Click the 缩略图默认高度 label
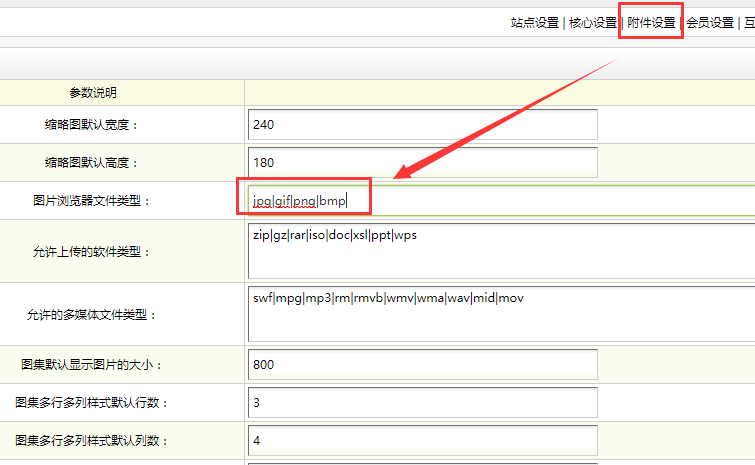 pyautogui.click(x=93, y=162)
